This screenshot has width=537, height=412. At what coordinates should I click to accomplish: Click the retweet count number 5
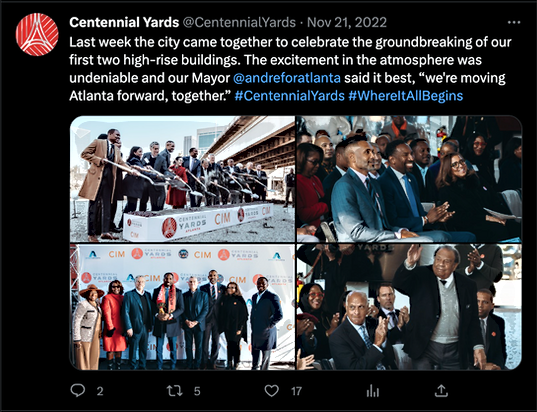click(x=197, y=391)
